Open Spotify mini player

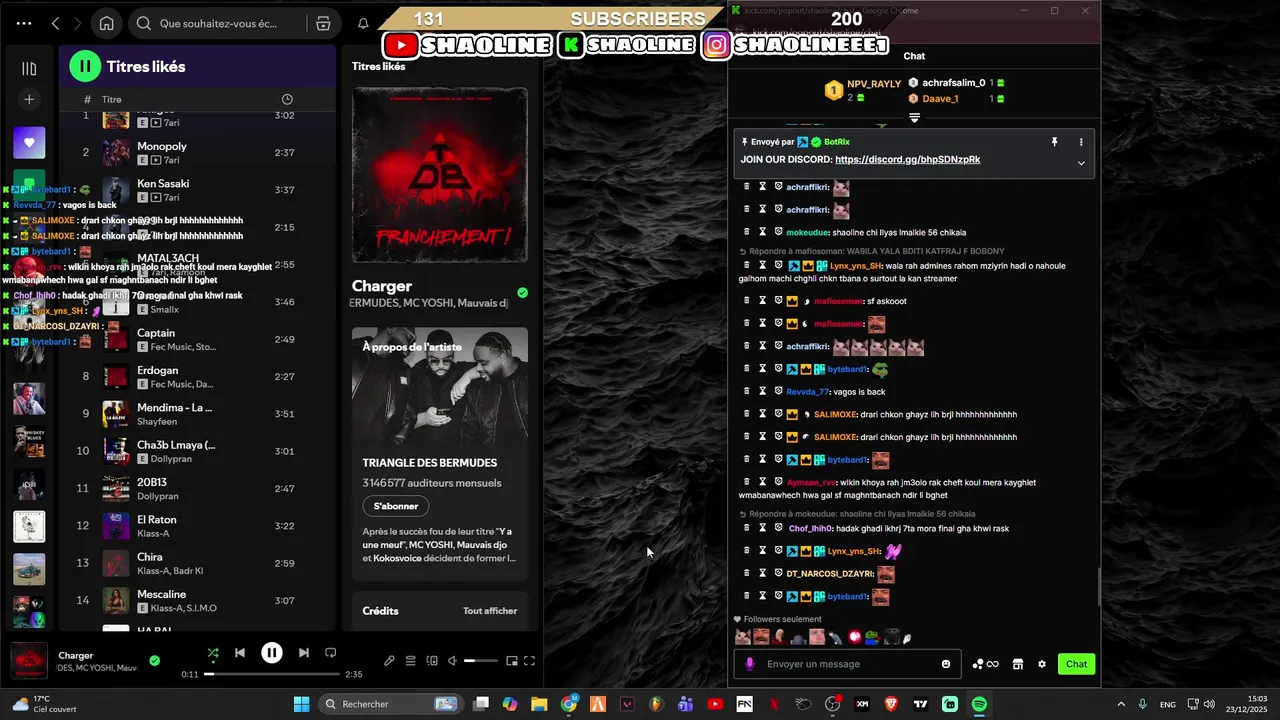point(512,661)
